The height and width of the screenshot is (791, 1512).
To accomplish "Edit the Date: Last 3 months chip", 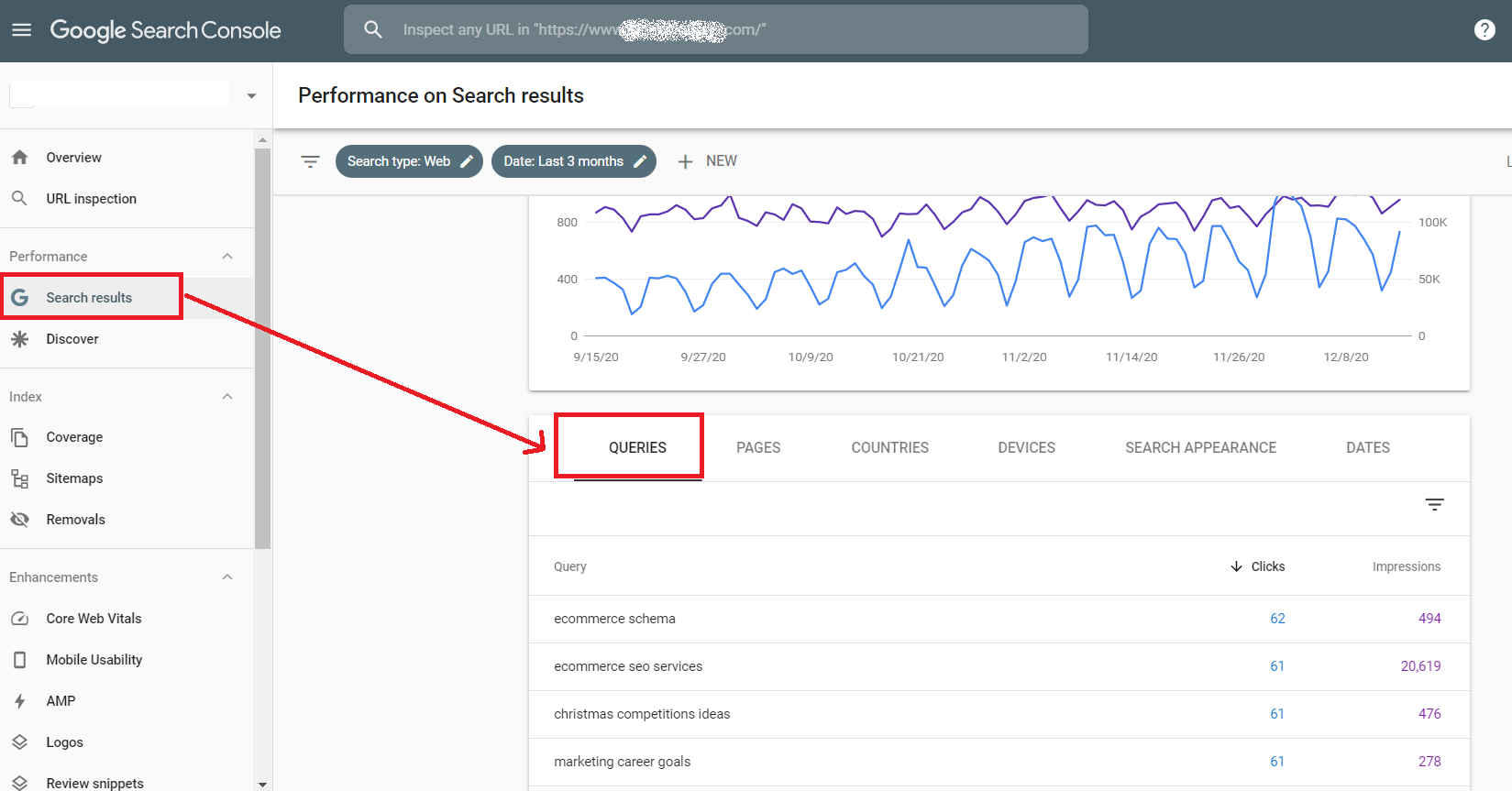I will point(574,161).
